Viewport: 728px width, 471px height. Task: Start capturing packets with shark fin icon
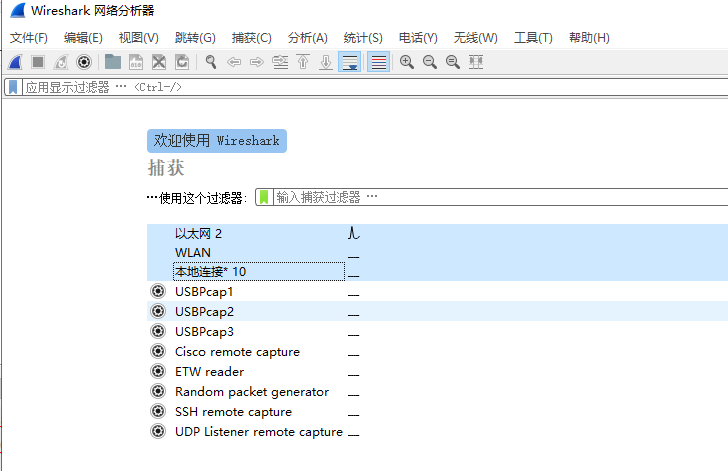(x=15, y=62)
